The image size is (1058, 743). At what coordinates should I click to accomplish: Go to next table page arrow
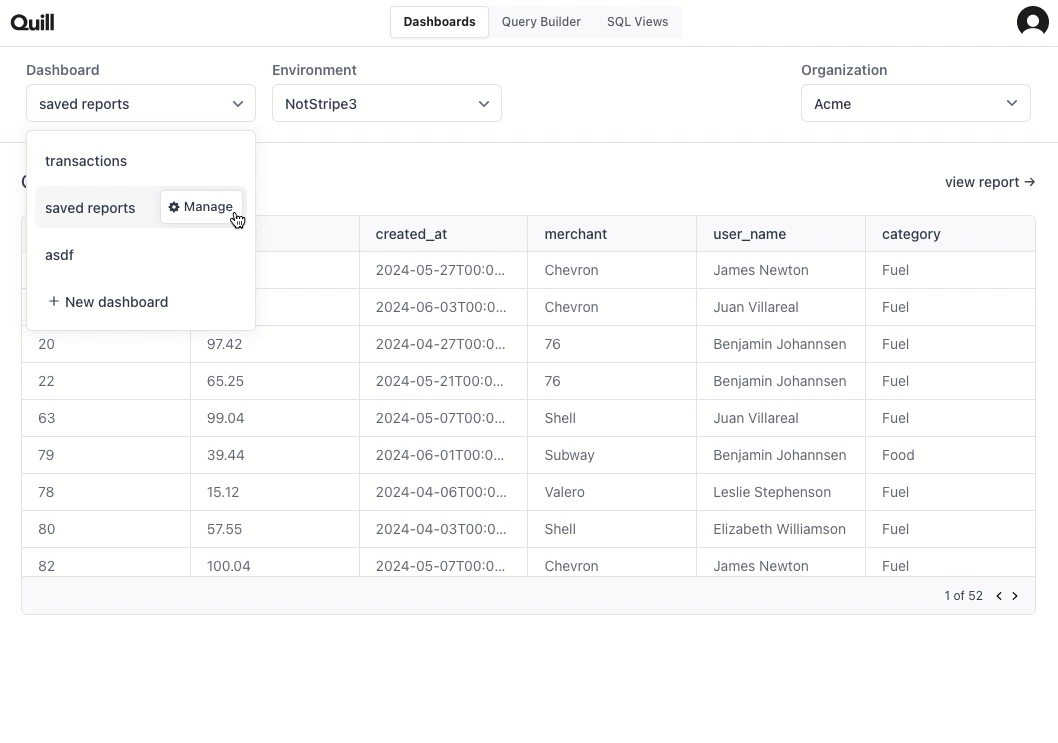1015,596
